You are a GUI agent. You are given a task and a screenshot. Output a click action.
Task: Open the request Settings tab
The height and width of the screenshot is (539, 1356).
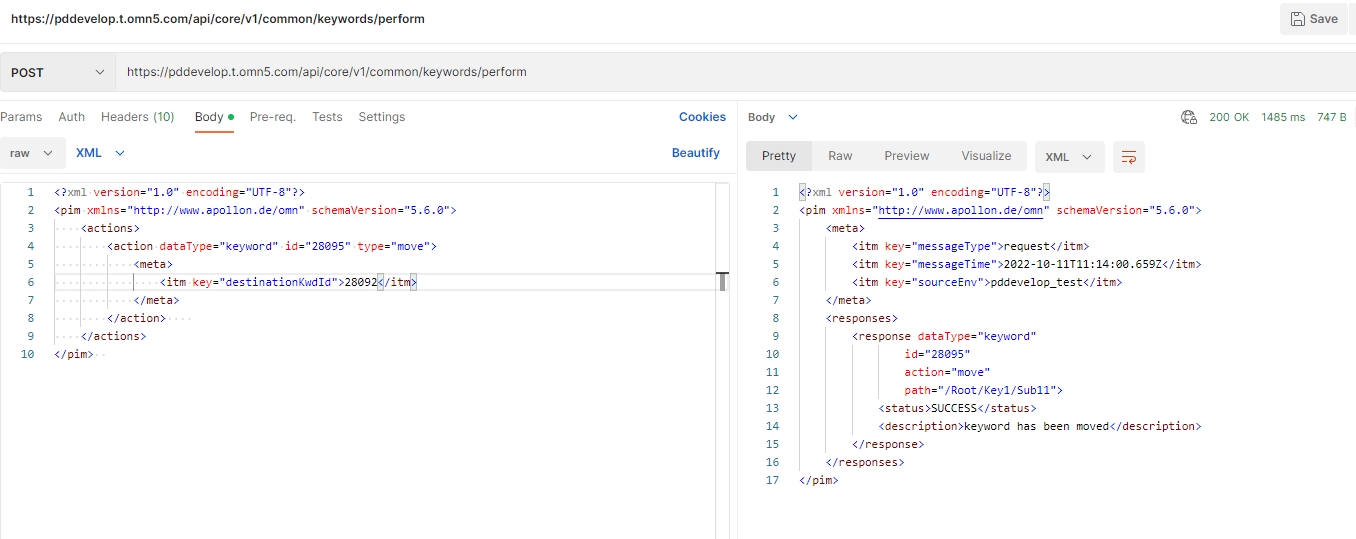click(x=382, y=117)
